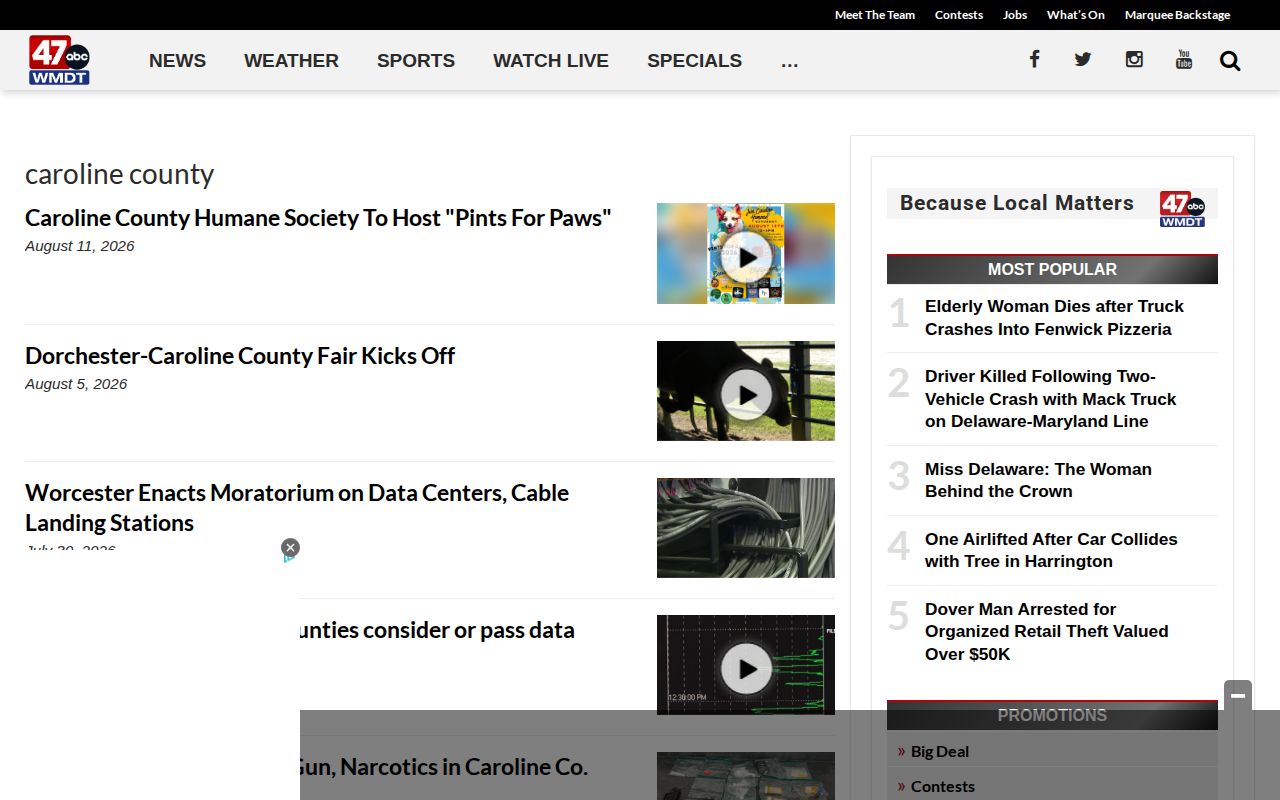This screenshot has width=1280, height=800.
Task: Read Dorchester-Caroline County Fair Kicks Off article
Action: [x=240, y=356]
